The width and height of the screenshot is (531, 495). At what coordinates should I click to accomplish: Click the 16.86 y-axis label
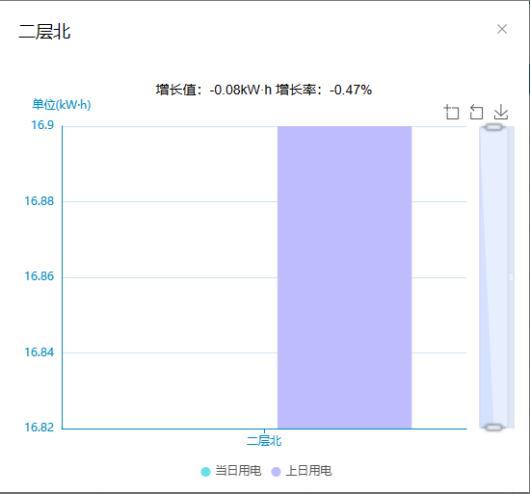click(39, 276)
